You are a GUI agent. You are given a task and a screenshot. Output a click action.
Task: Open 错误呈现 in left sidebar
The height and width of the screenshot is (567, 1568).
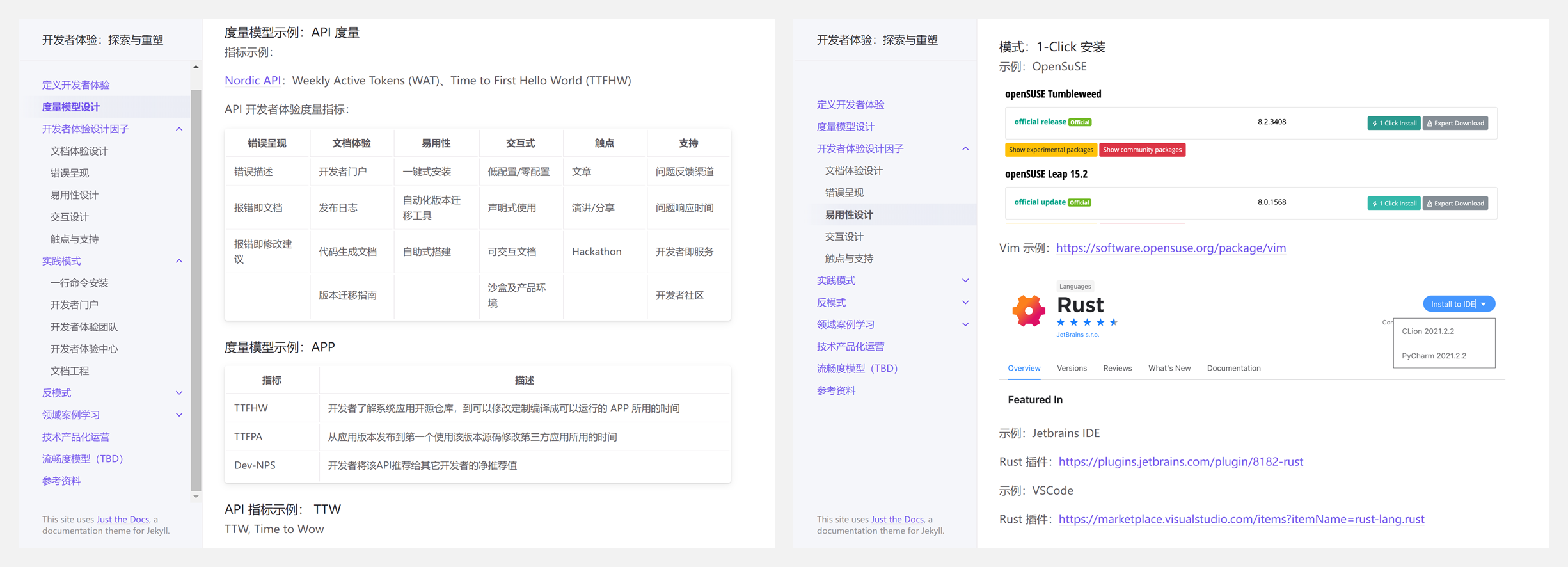pyautogui.click(x=70, y=173)
